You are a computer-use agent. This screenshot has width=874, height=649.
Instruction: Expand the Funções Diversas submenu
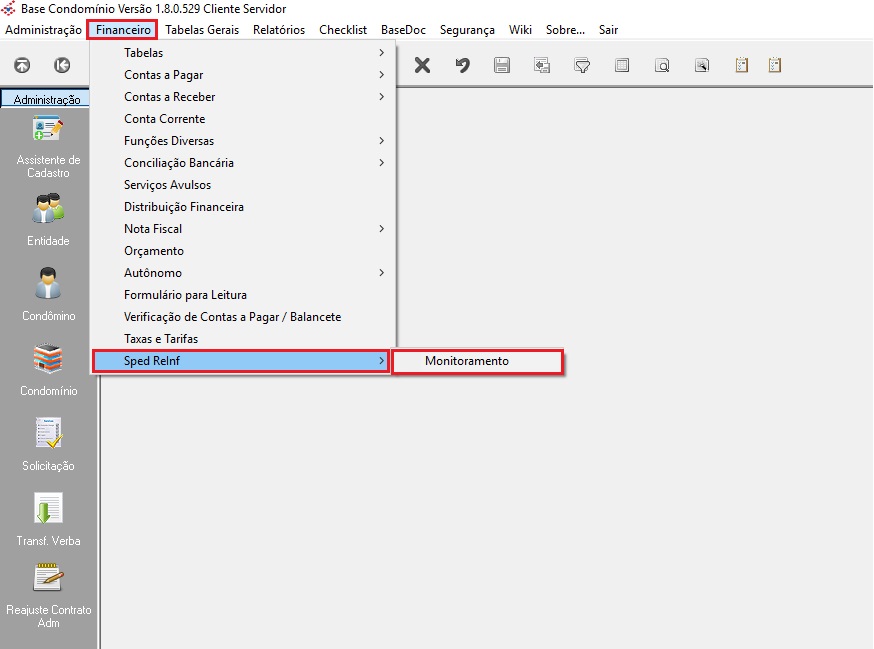coord(242,141)
